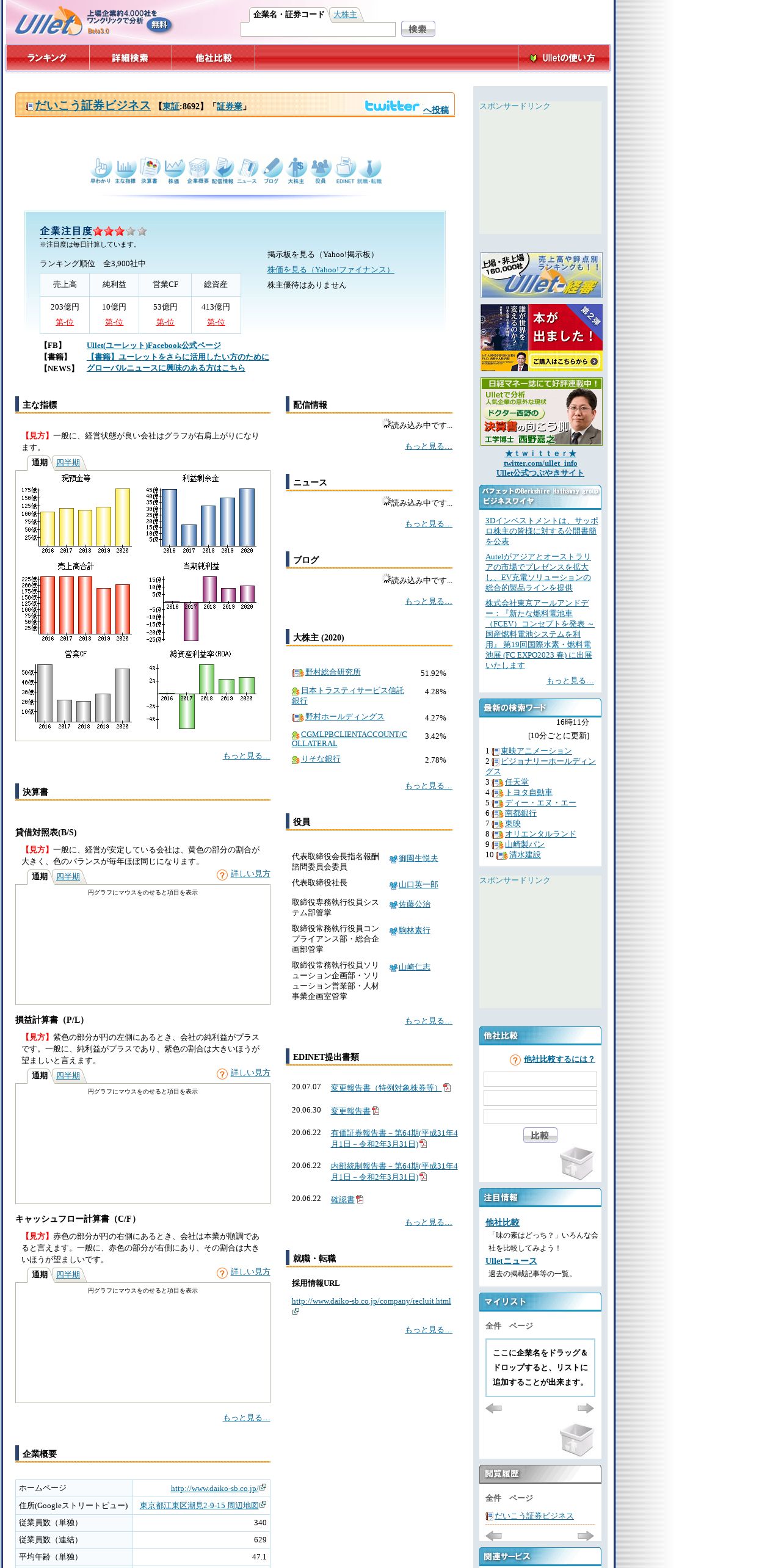Click the 早わかり quick overview icon

click(x=101, y=170)
